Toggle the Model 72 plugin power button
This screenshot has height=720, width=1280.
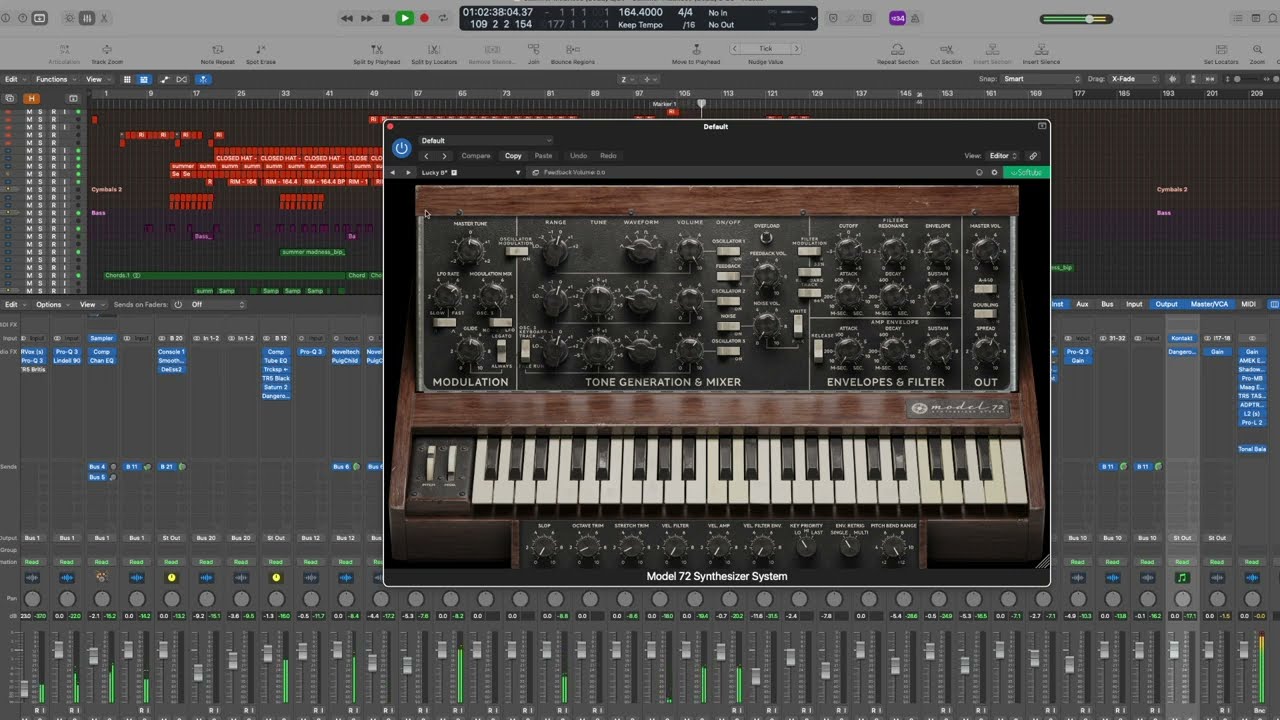point(401,148)
